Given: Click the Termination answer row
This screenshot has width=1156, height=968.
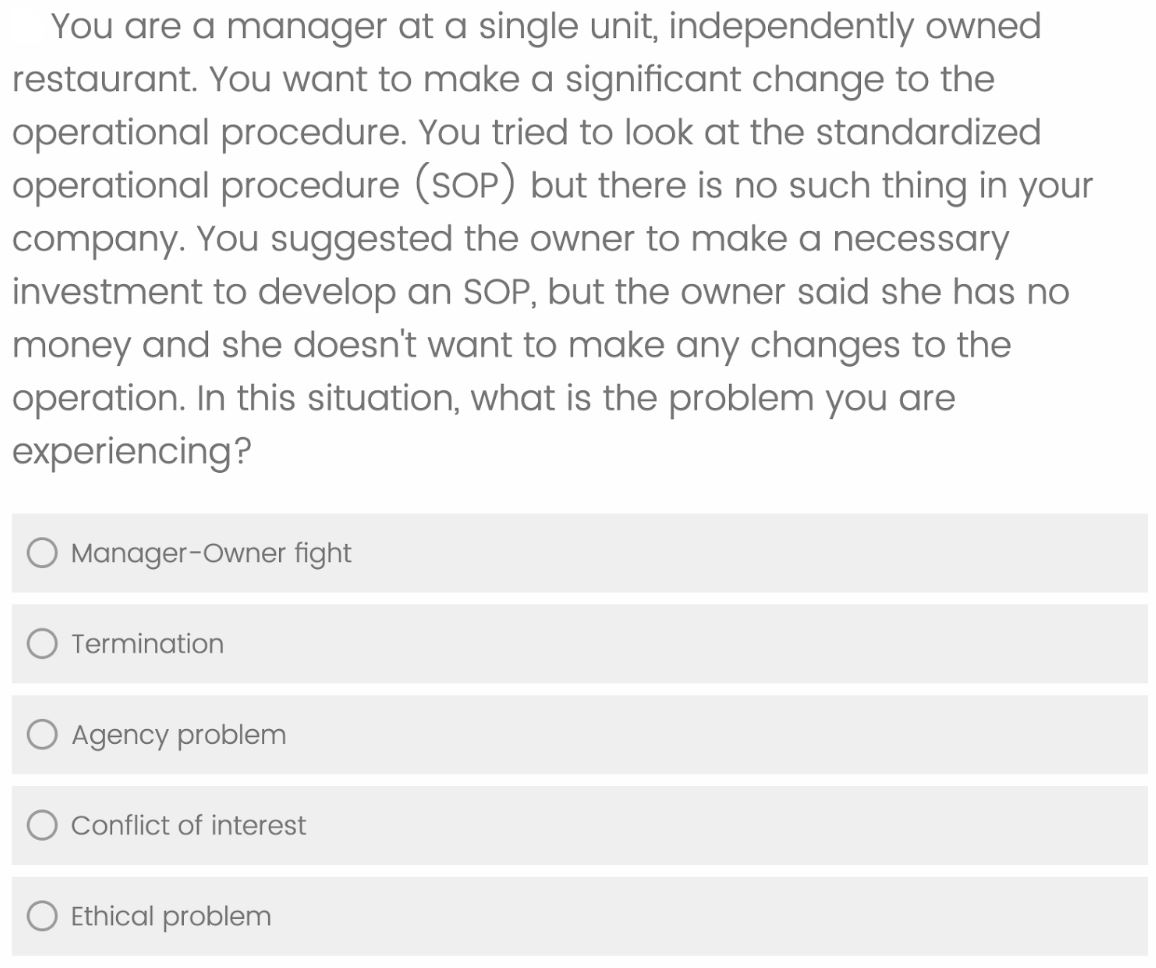Looking at the screenshot, I should point(578,643).
